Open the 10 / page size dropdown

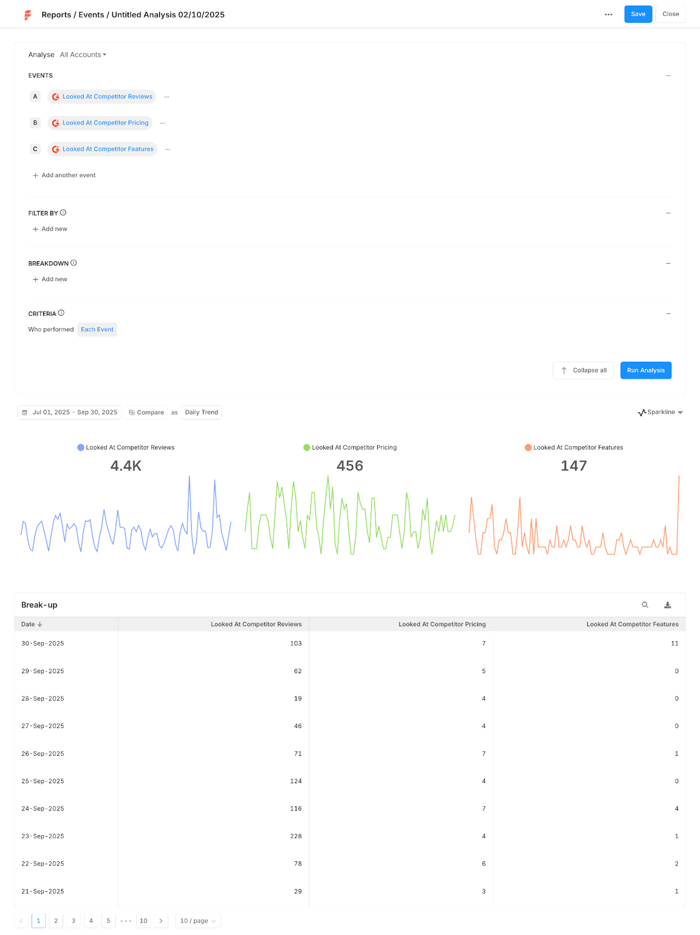coord(198,921)
